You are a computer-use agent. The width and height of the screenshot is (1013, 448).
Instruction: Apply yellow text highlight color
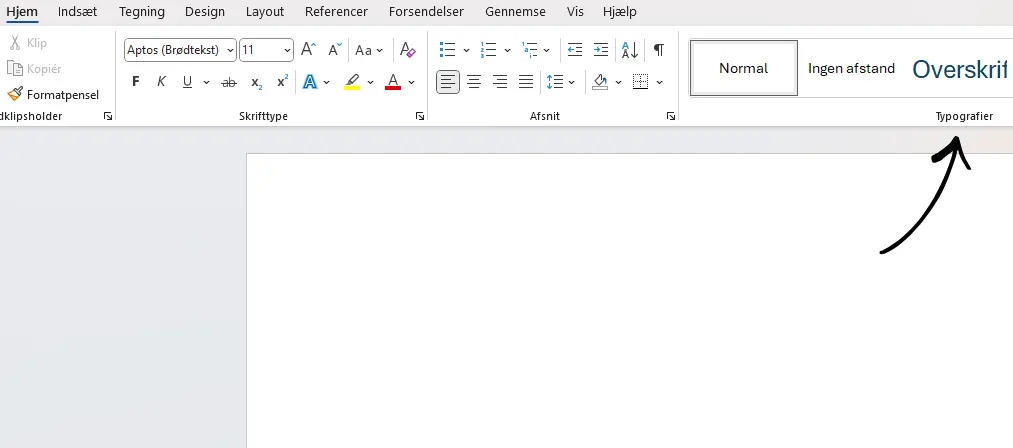[x=352, y=82]
